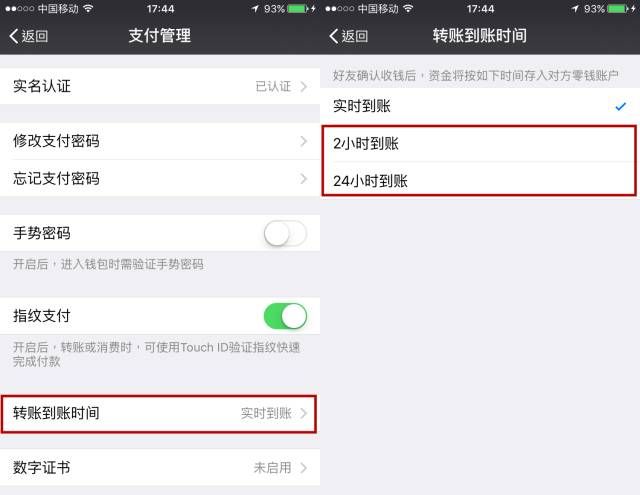Tap back arrow on 支付管理 screen
Image resolution: width=640 pixels, height=495 pixels.
(x=14, y=36)
